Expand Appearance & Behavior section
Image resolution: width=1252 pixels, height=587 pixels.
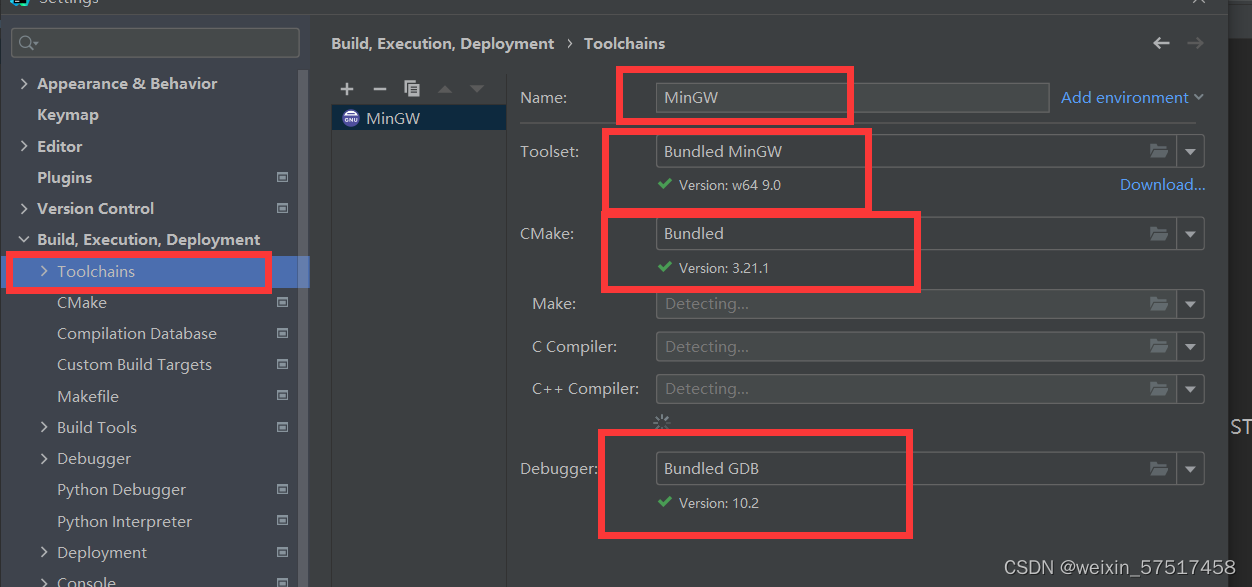(24, 84)
